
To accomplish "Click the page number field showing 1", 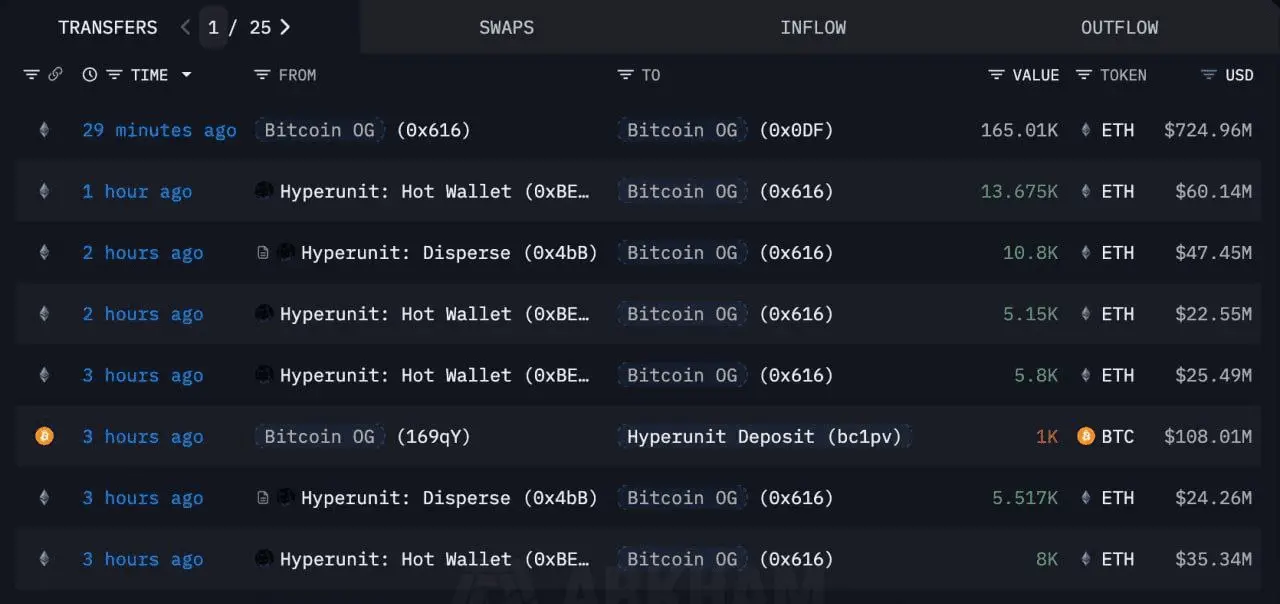I will 213,27.
